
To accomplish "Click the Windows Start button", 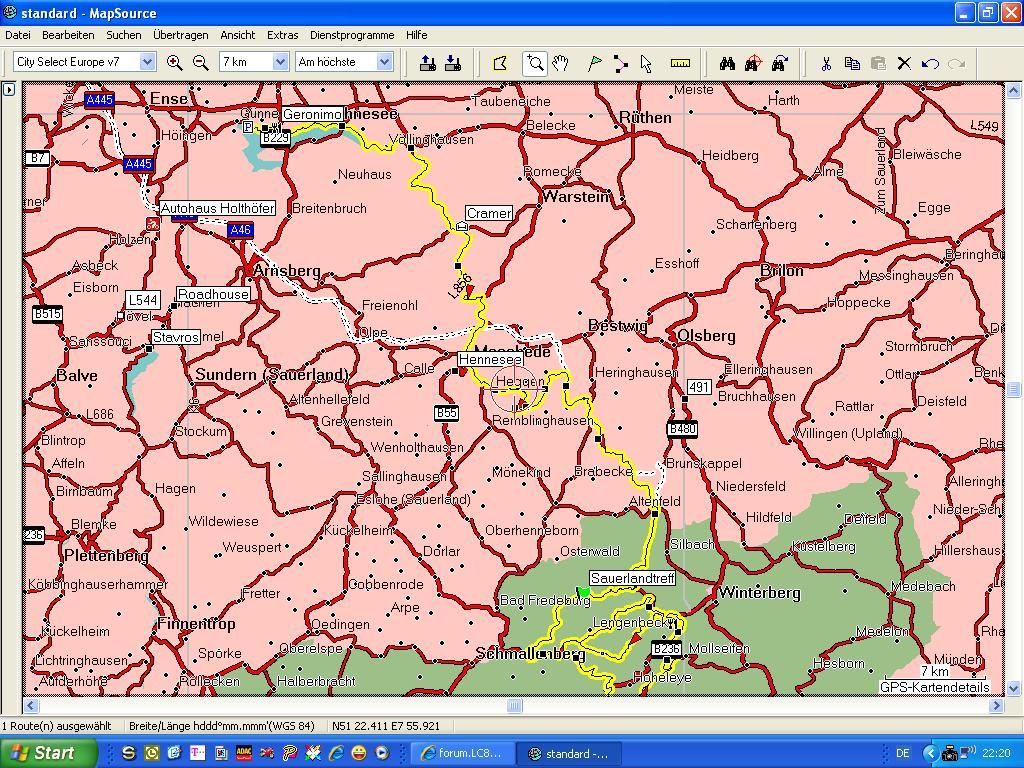I will point(48,753).
